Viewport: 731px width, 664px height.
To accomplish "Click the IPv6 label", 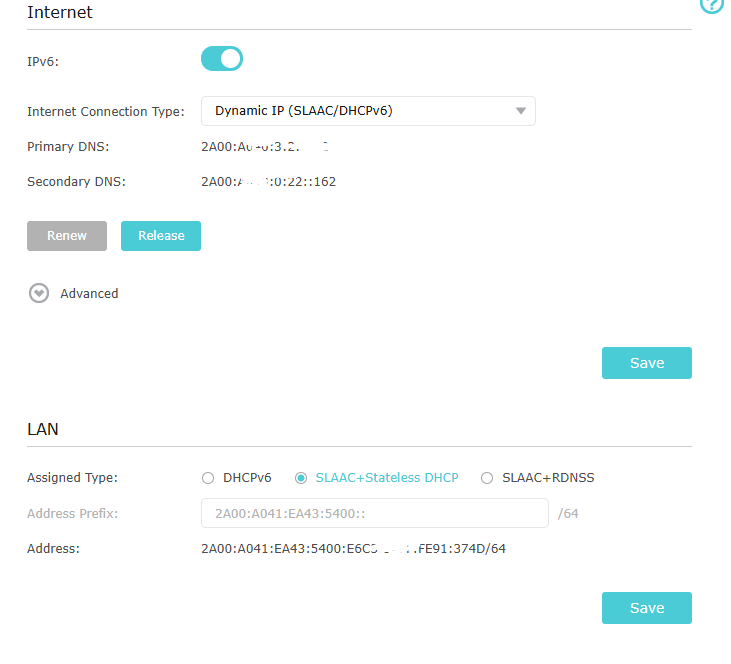I will click(43, 62).
